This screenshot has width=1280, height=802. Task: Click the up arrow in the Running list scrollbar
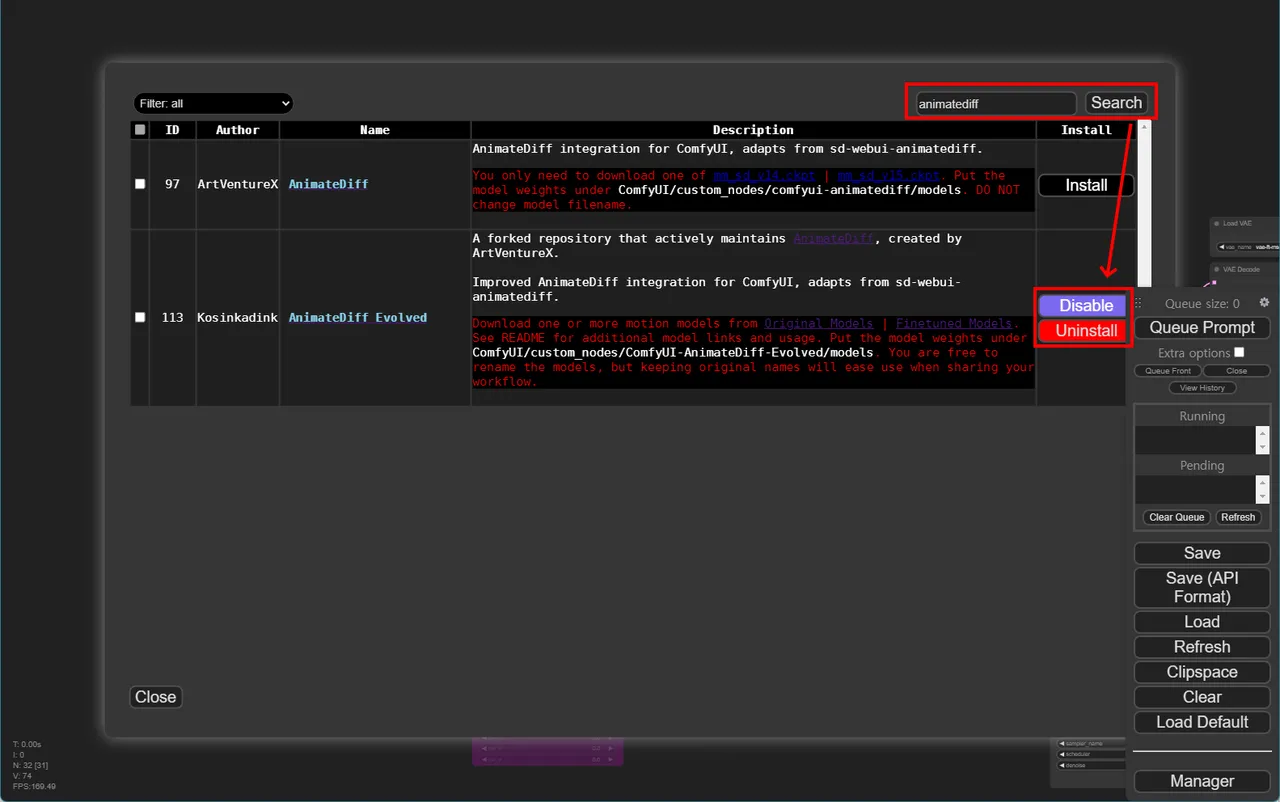1262,434
